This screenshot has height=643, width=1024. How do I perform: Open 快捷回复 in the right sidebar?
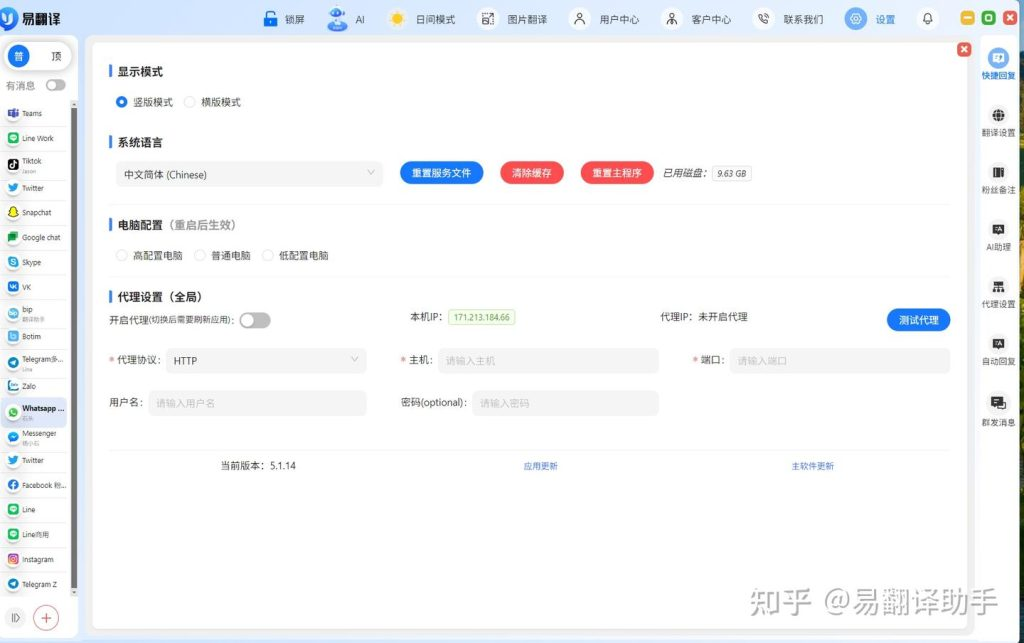999,62
